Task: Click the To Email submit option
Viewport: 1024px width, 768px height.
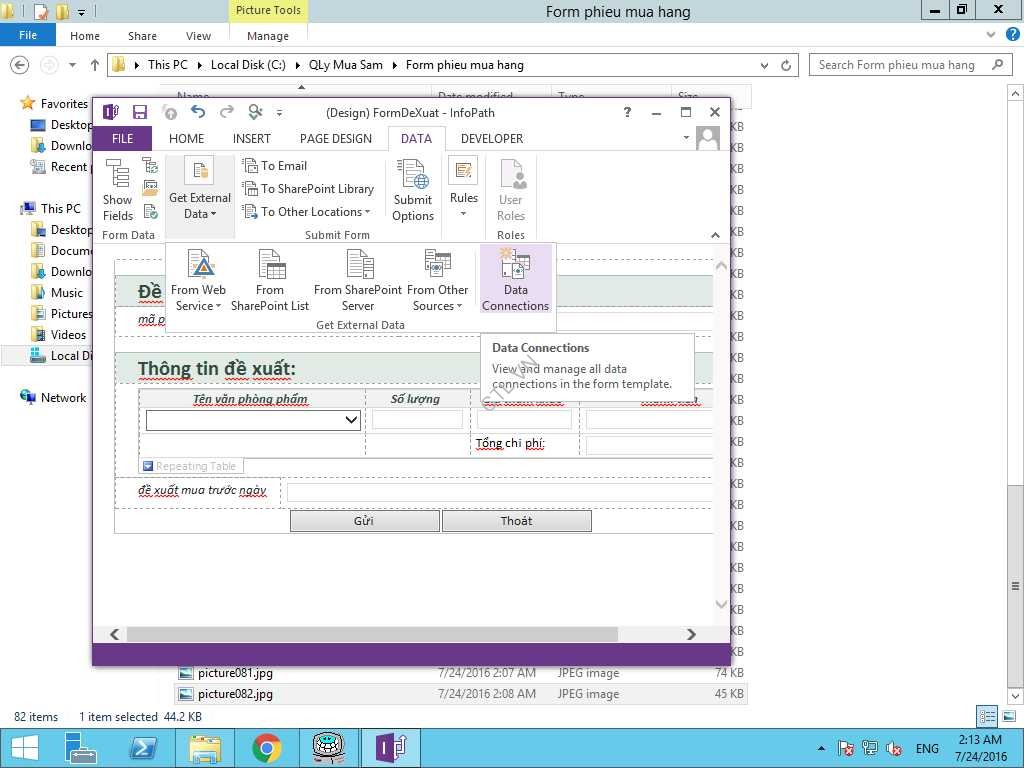Action: pos(277,166)
